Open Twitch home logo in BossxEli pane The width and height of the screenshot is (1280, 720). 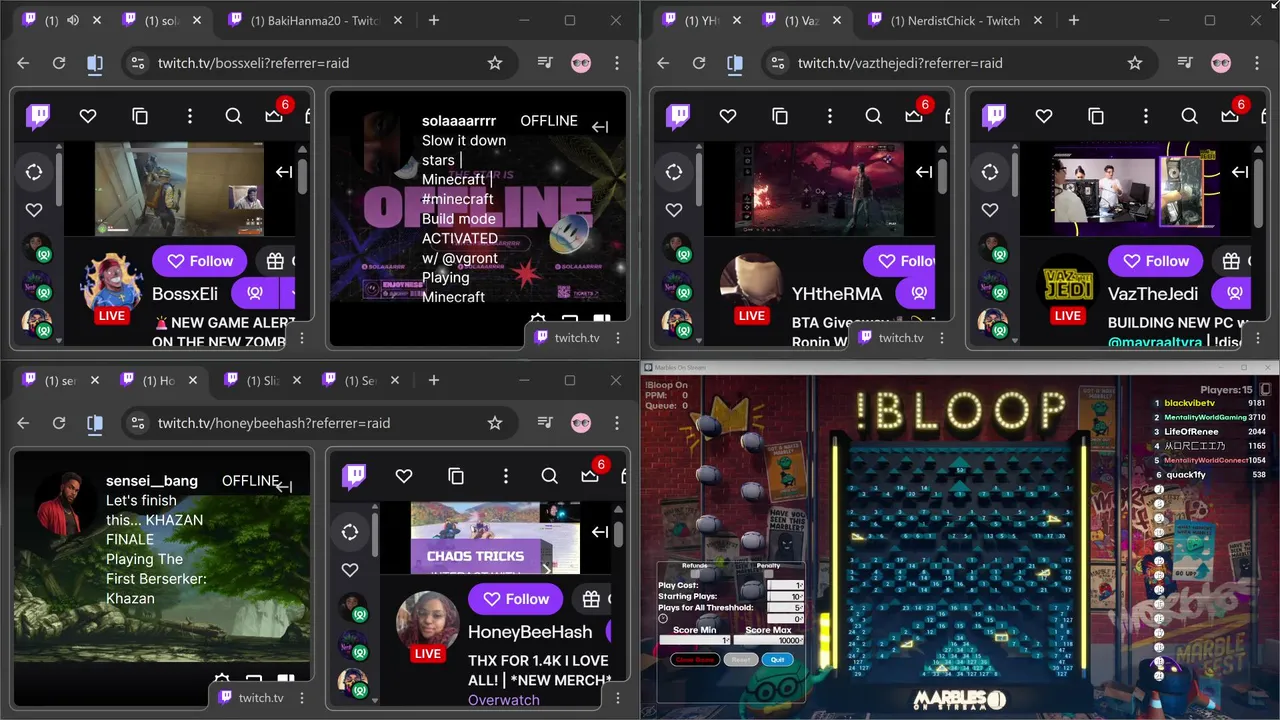point(38,117)
